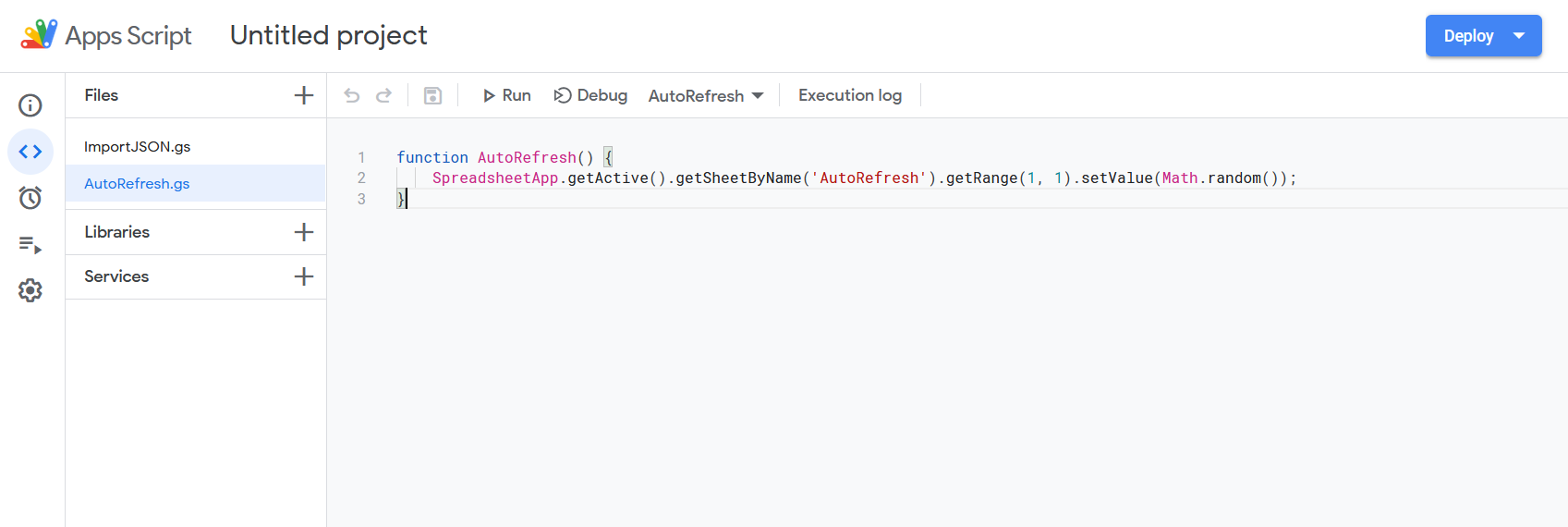Expand the Deploy button dropdown arrow

(1519, 36)
